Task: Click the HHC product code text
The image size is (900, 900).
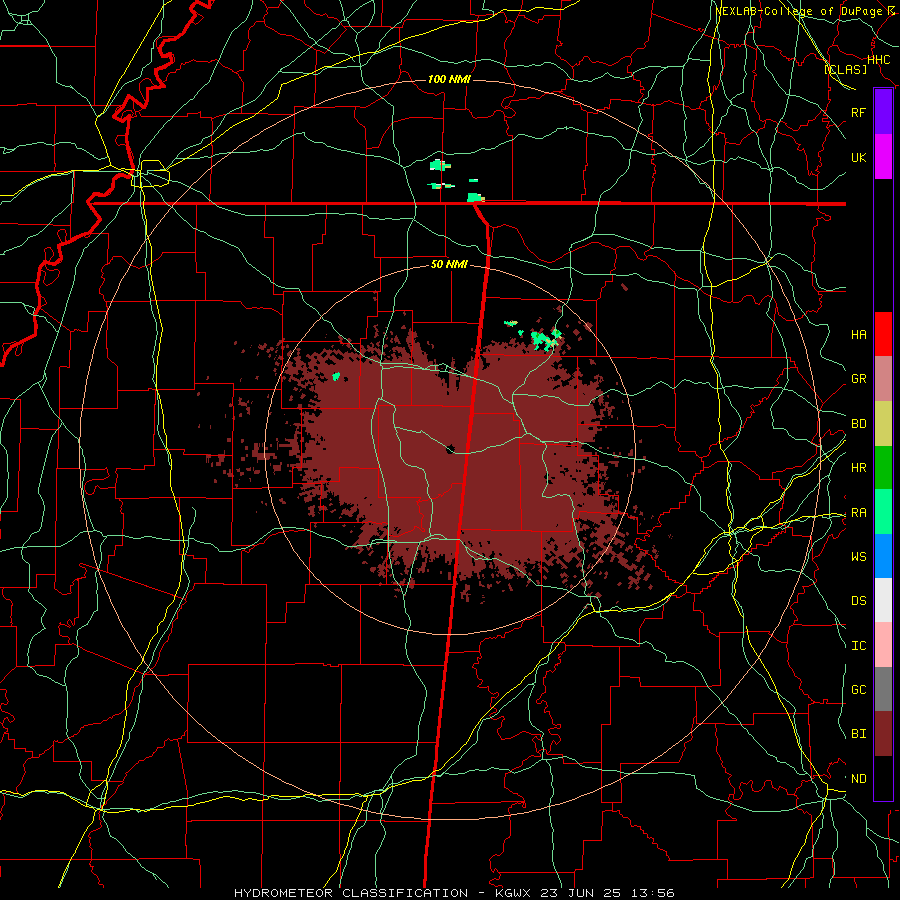Action: 879,59
